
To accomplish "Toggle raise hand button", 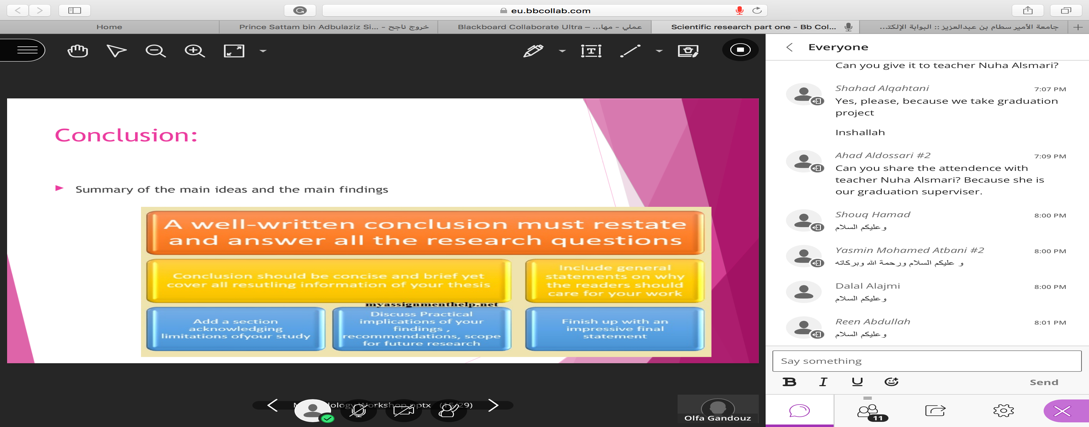I will coord(448,410).
